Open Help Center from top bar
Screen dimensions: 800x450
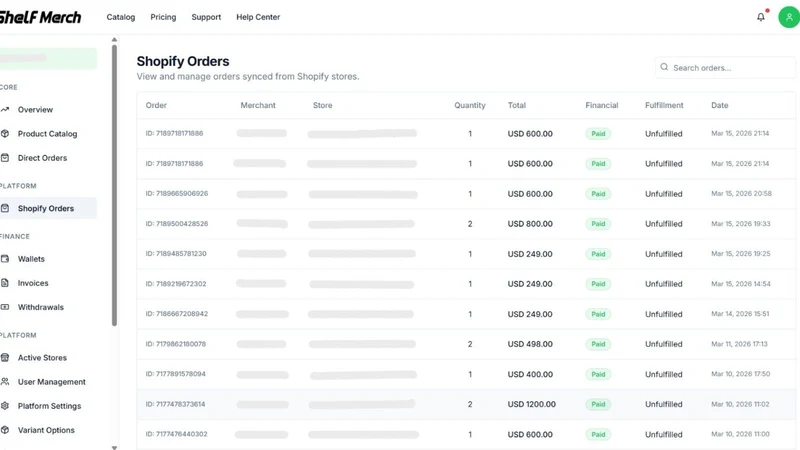coord(258,17)
